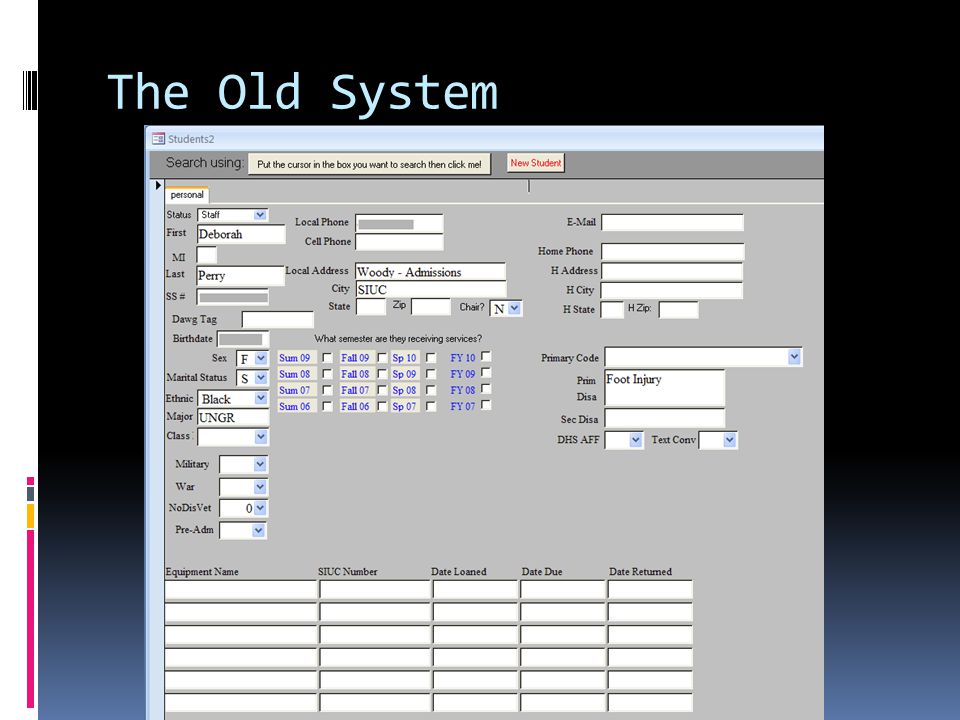The width and height of the screenshot is (960, 720).
Task: Tick the Fall 08 checkbox
Action: click(382, 373)
